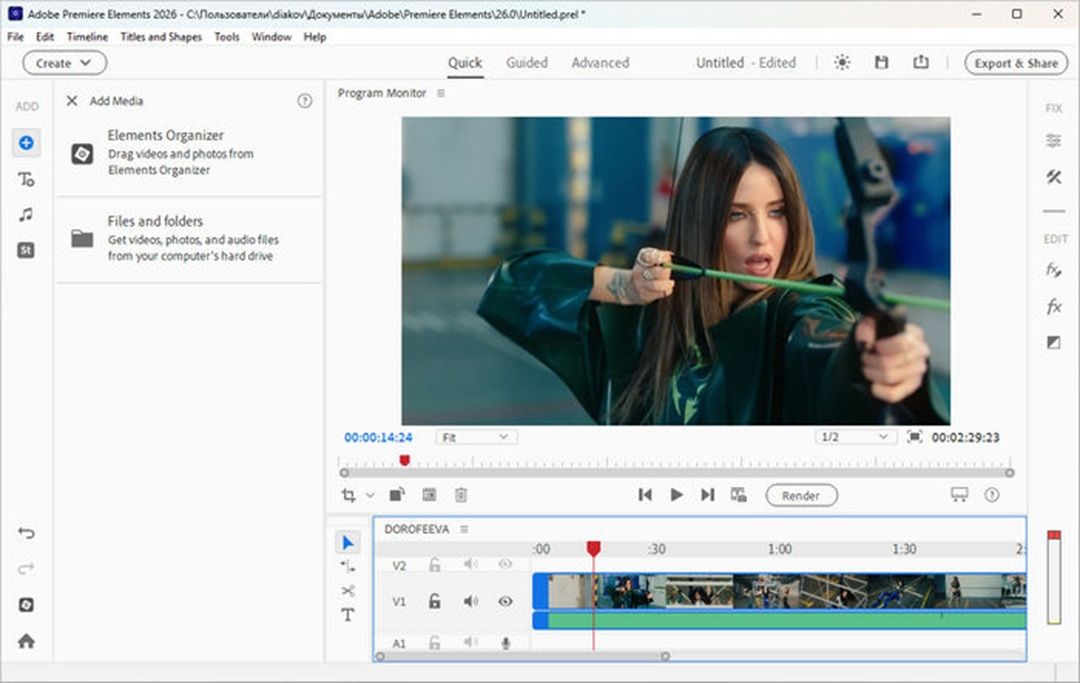Click the Rotate clip icon in the timeline toolbar
Image resolution: width=1080 pixels, height=683 pixels.
pyautogui.click(x=396, y=494)
